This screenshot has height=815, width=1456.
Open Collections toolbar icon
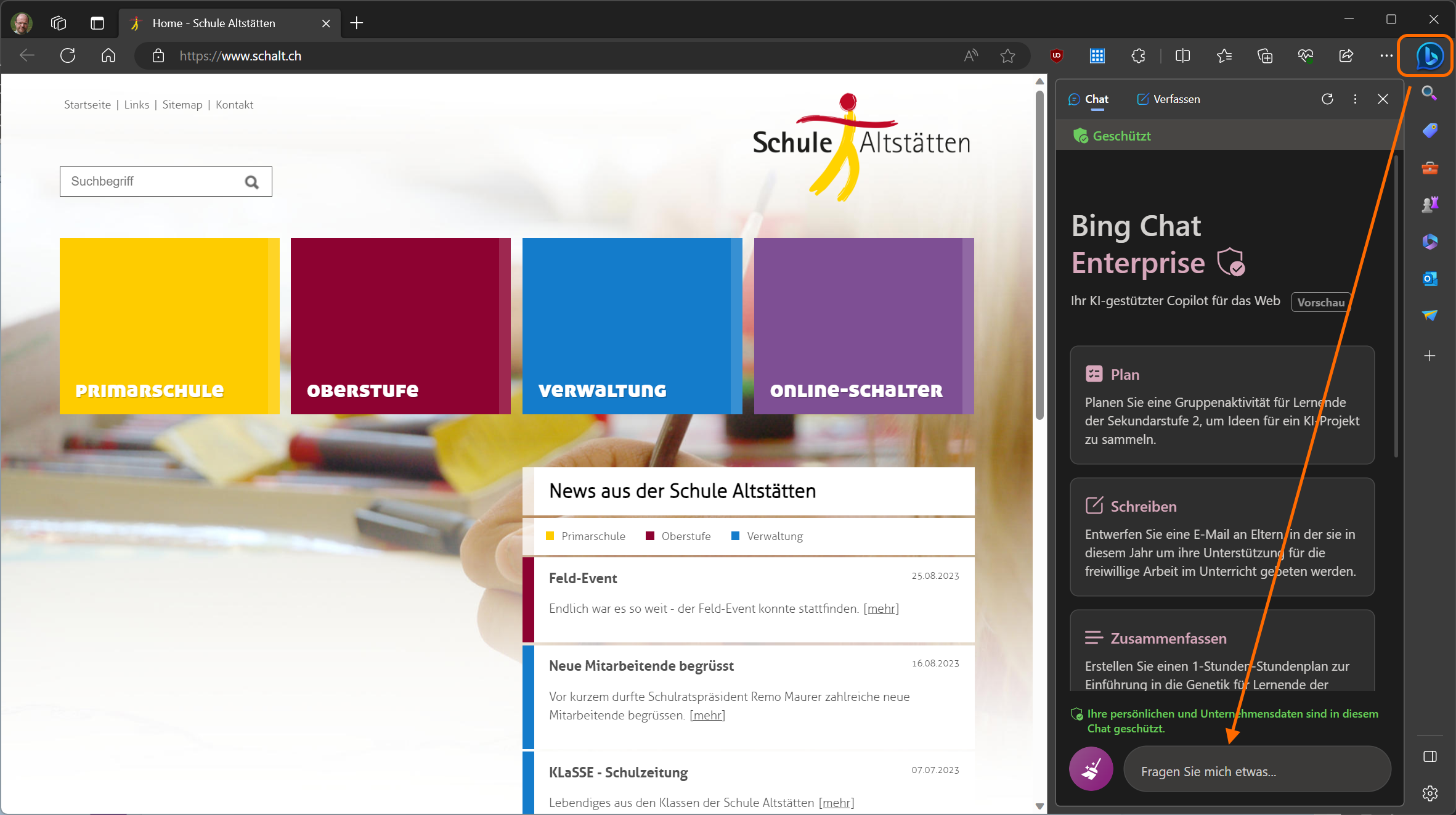(x=1264, y=56)
